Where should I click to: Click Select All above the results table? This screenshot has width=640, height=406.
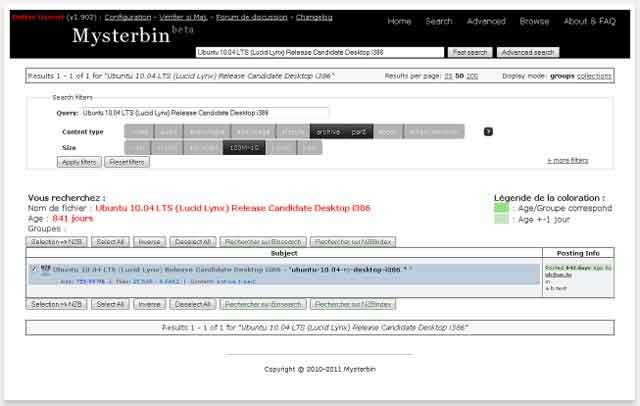tap(110, 242)
